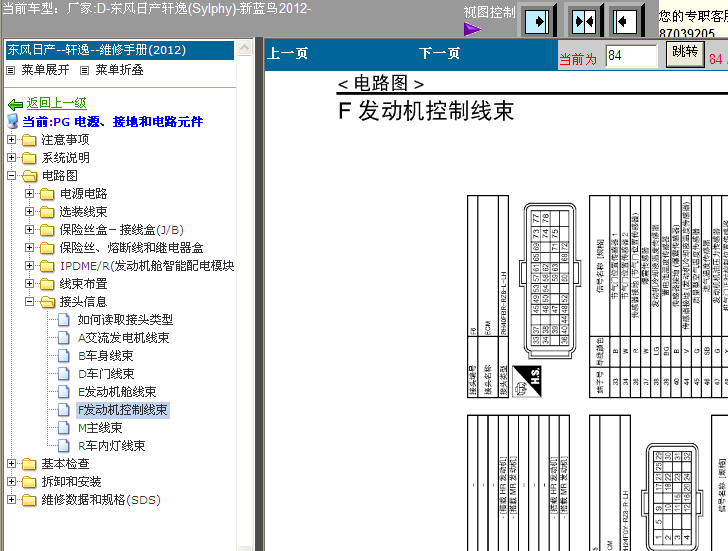Click the page icon for B车身线束
This screenshot has width=728, height=551.
(x=64, y=356)
